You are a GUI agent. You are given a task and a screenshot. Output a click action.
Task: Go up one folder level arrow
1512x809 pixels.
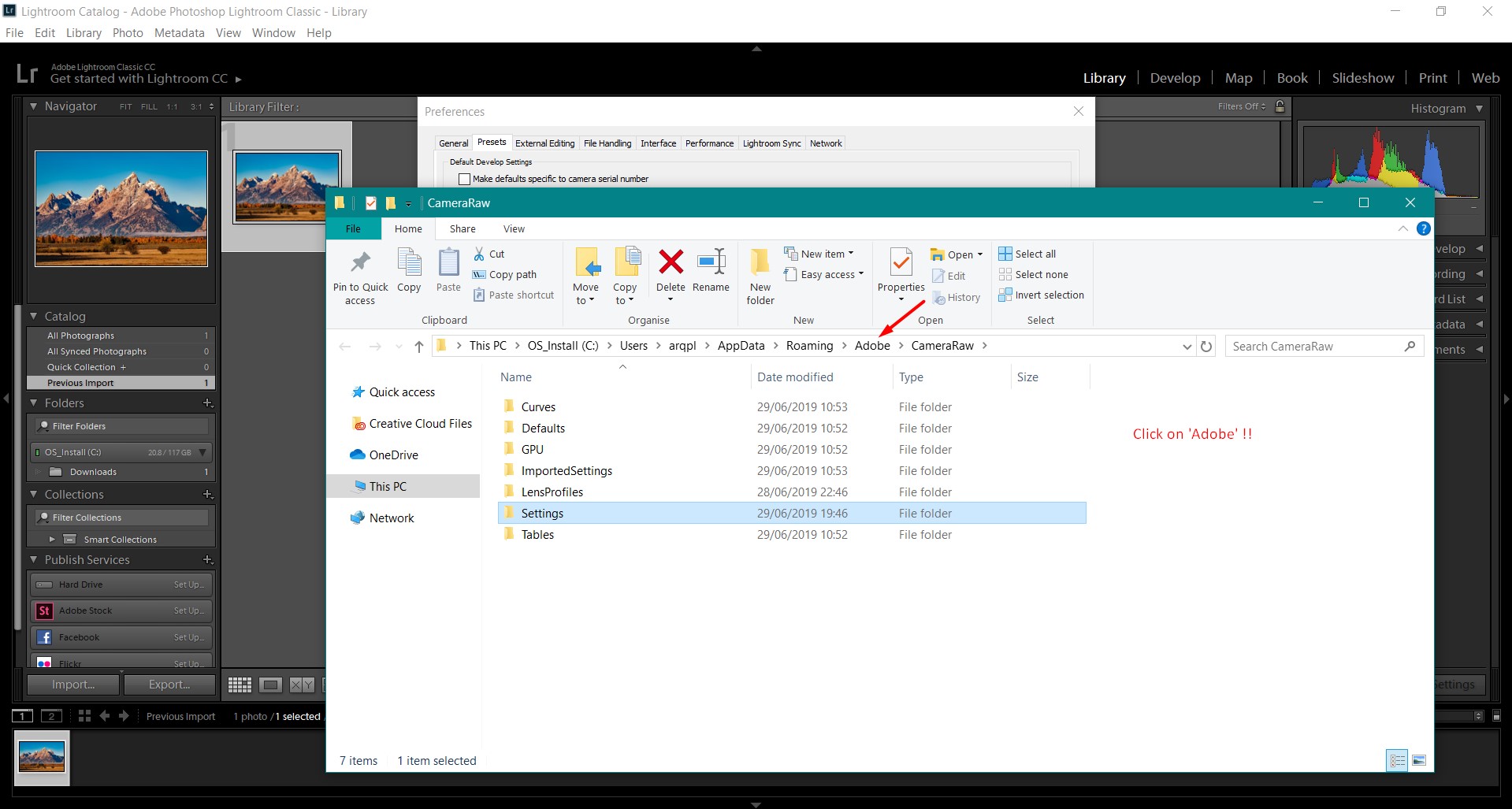418,346
